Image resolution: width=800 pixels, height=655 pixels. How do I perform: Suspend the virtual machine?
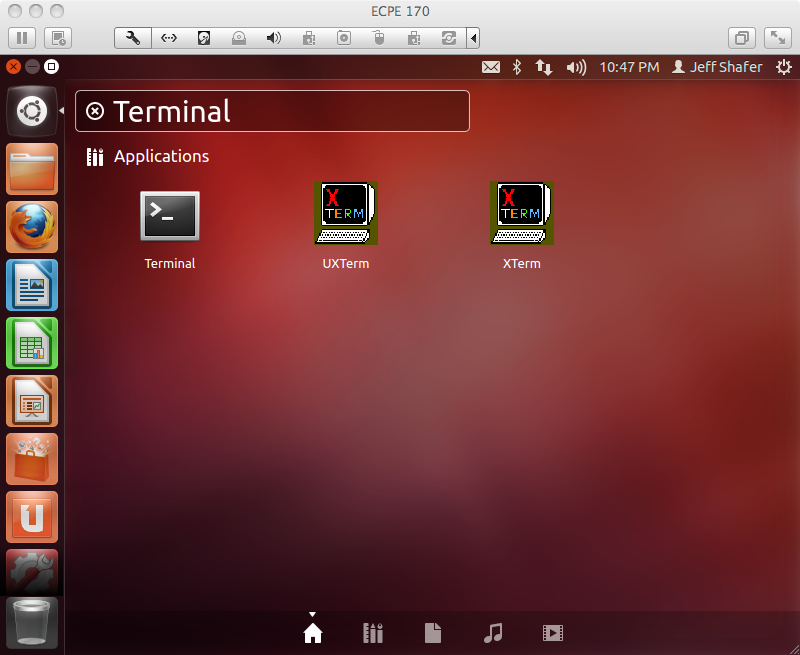pos(21,37)
